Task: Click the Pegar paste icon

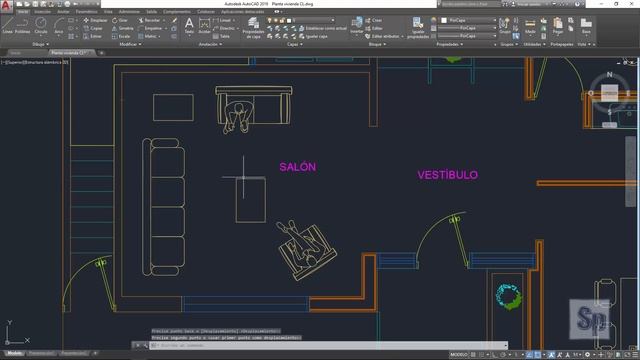Action: point(558,25)
